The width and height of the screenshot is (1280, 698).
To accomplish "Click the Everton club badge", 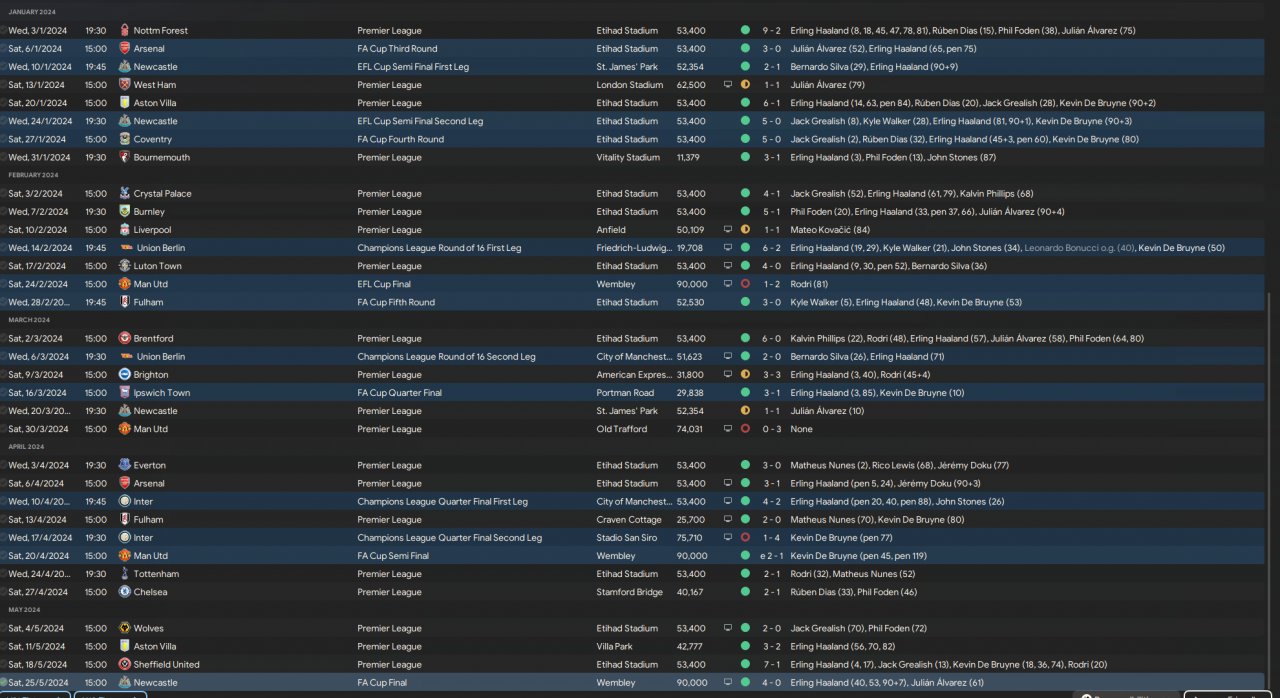I will [124, 465].
